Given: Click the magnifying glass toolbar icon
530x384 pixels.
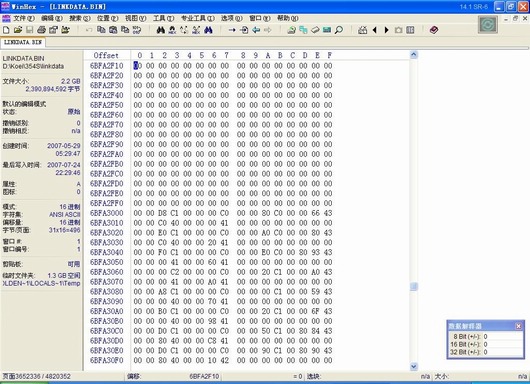Looking at the screenshot, I should tap(339, 30).
